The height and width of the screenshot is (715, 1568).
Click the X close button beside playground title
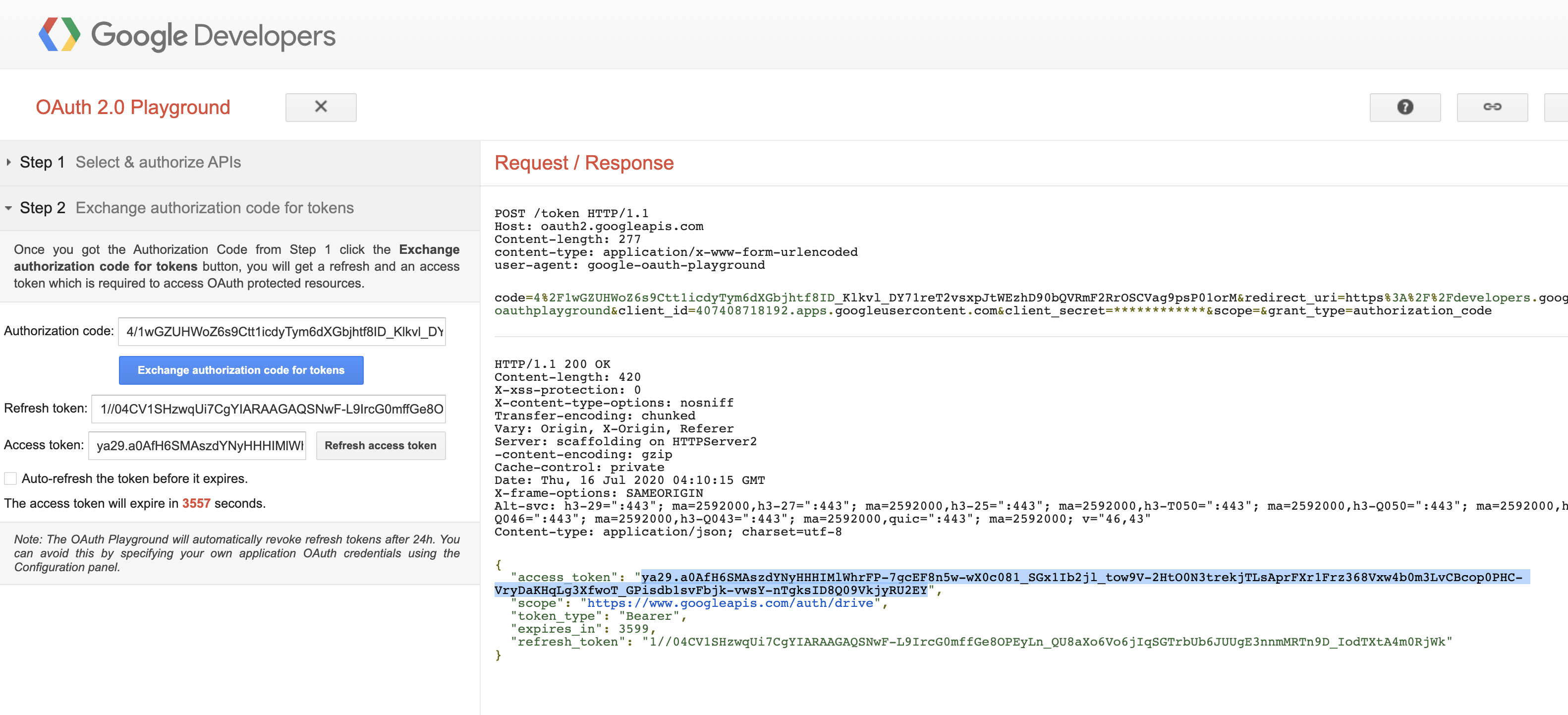coord(321,107)
